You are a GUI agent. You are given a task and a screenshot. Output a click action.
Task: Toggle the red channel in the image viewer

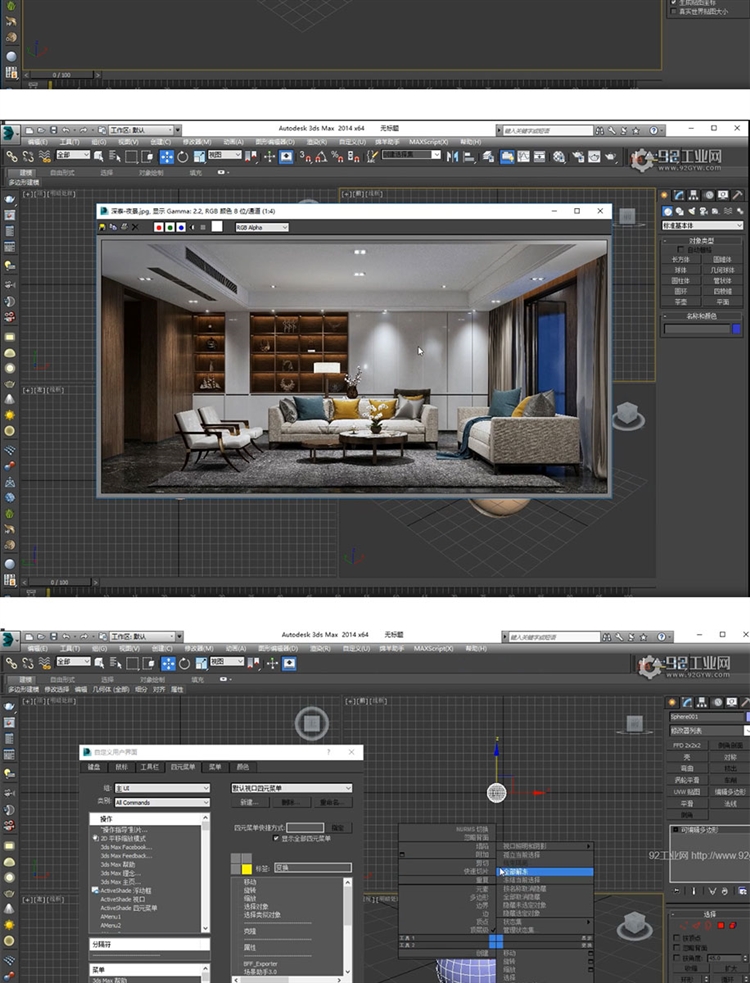[x=159, y=227]
